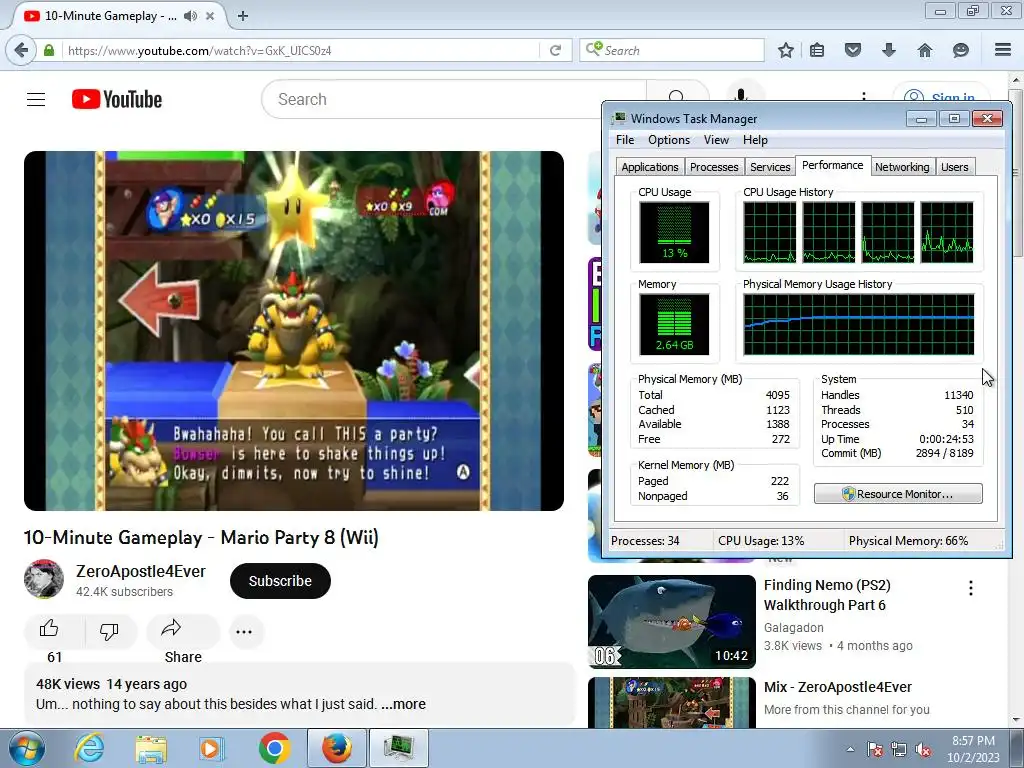The image size is (1024, 768).
Task: Launch Internet Explorer from taskbar
Action: [x=89, y=748]
